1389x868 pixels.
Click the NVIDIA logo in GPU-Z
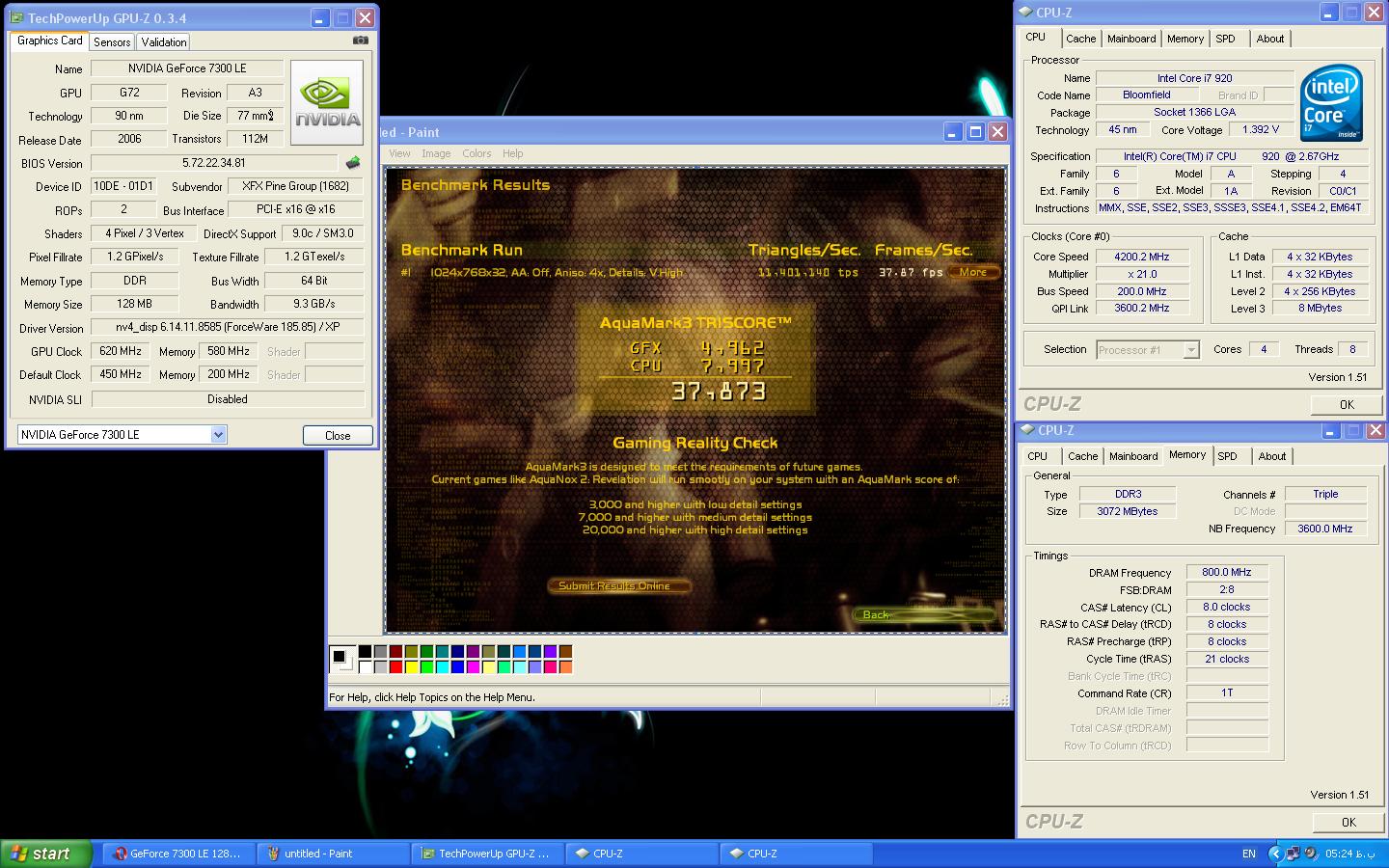(x=327, y=102)
